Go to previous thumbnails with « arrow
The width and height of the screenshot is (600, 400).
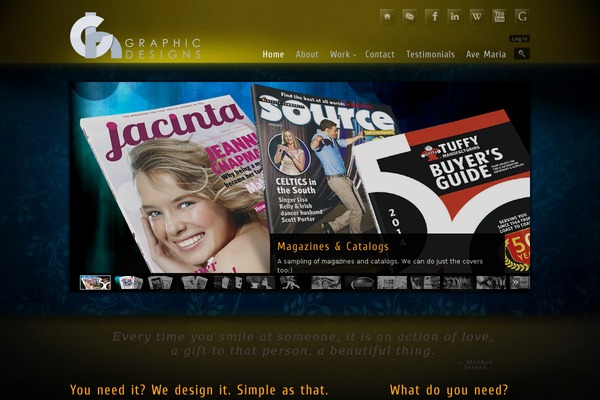tap(491, 282)
